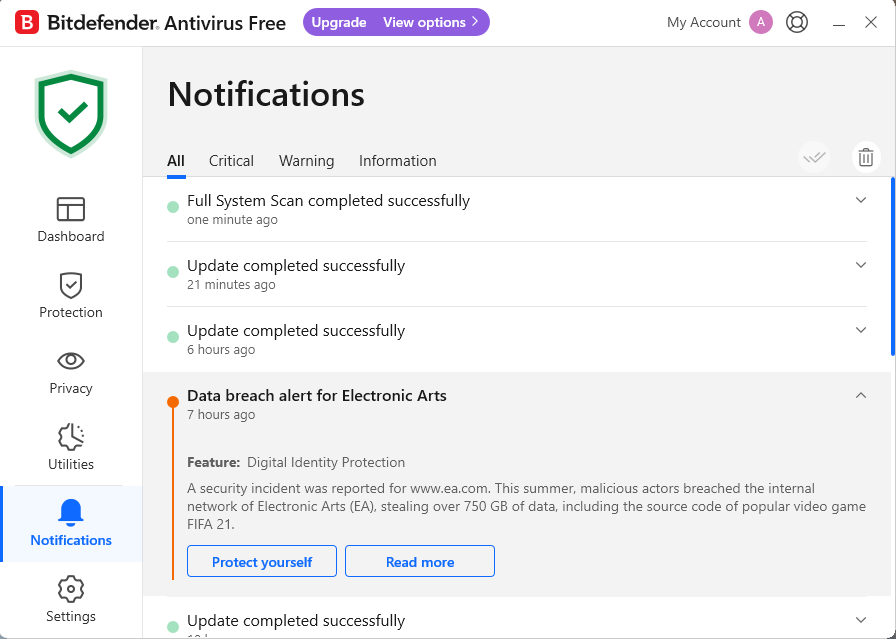This screenshot has width=896, height=639.
Task: Switch to the All notifications tab
Action: pyautogui.click(x=175, y=161)
